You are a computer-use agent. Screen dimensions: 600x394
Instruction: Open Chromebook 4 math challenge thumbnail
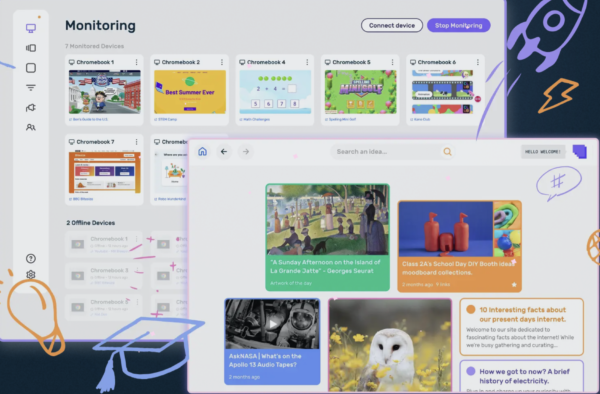coord(275,92)
